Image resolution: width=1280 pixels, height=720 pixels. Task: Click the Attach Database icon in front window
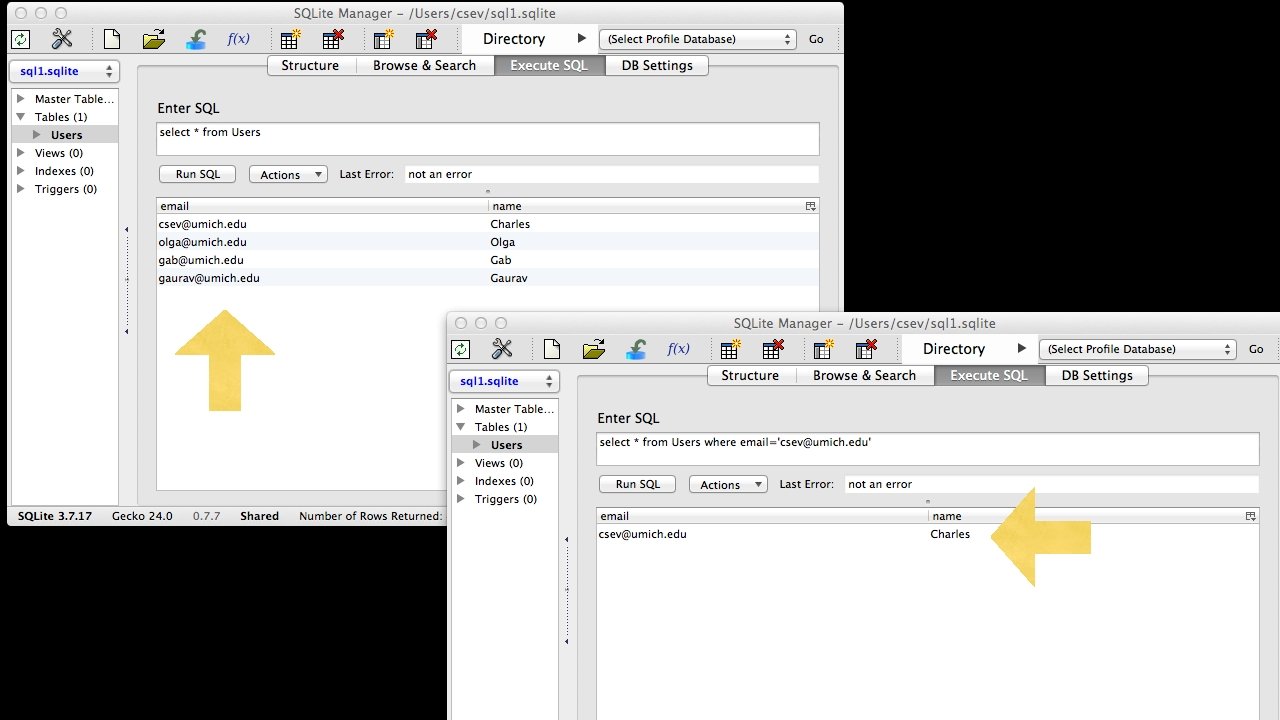tap(636, 349)
